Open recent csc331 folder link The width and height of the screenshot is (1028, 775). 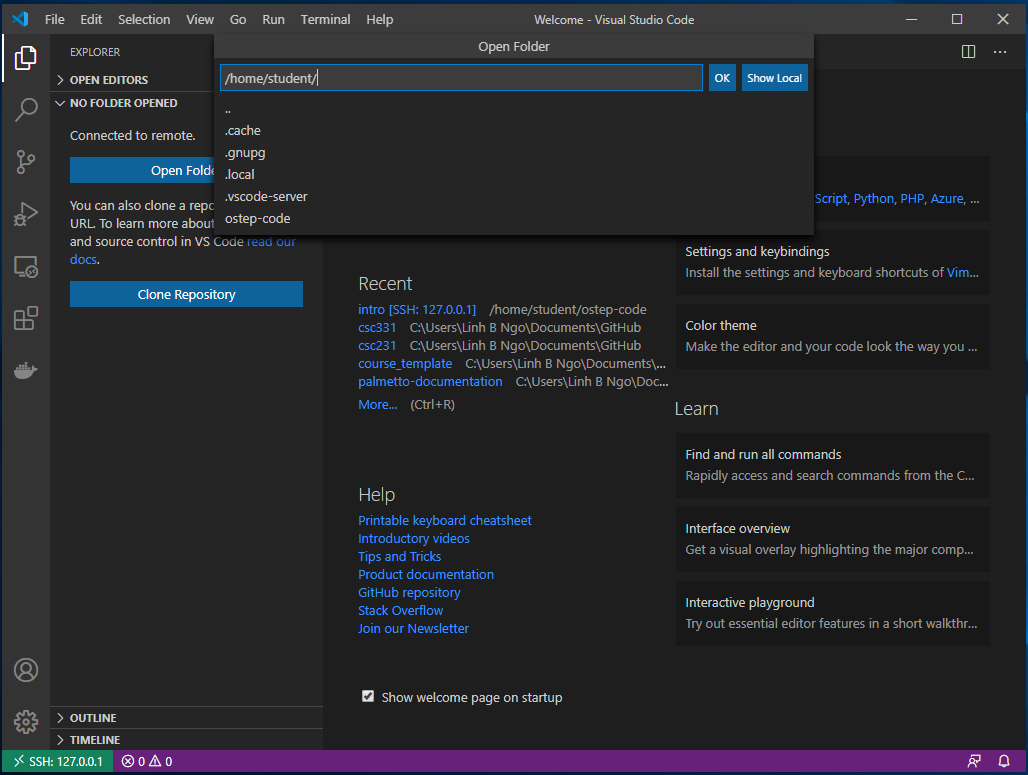[377, 327]
